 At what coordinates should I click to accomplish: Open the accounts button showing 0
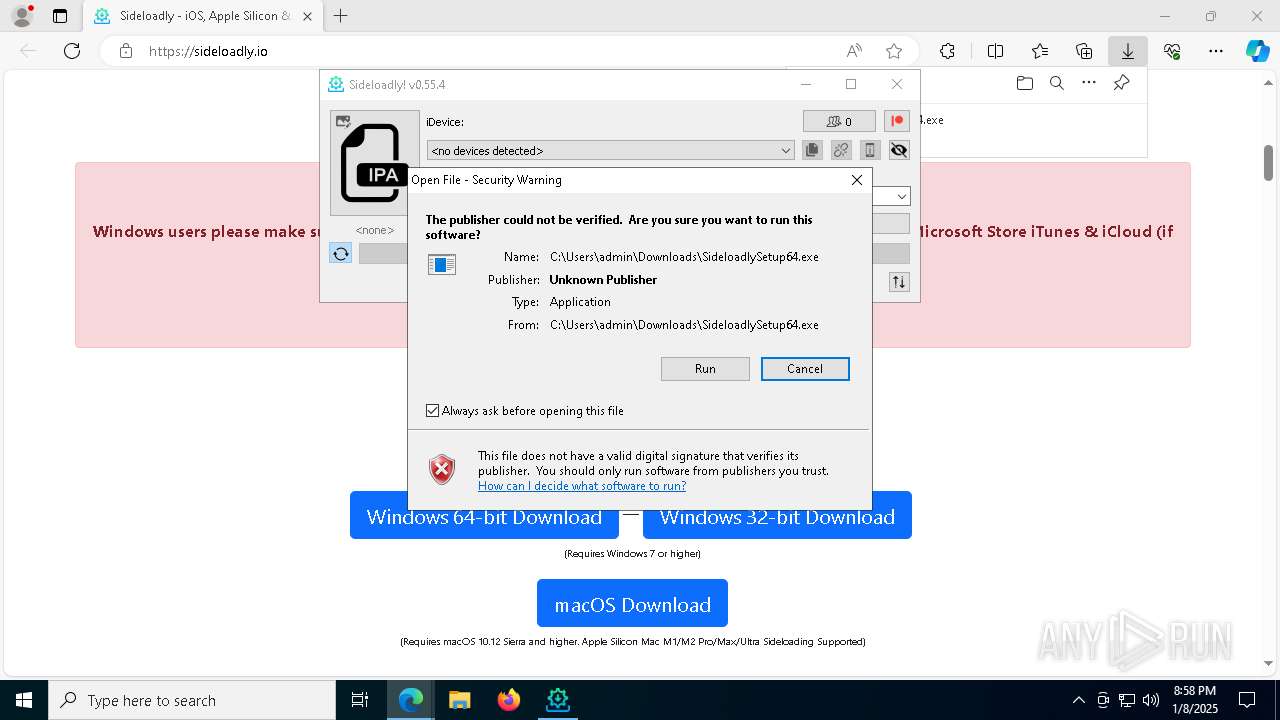pos(839,121)
